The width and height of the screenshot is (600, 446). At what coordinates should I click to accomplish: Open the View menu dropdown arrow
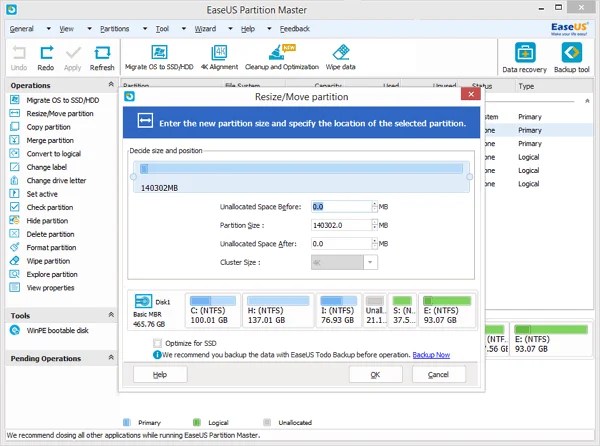pyautogui.click(x=89, y=29)
